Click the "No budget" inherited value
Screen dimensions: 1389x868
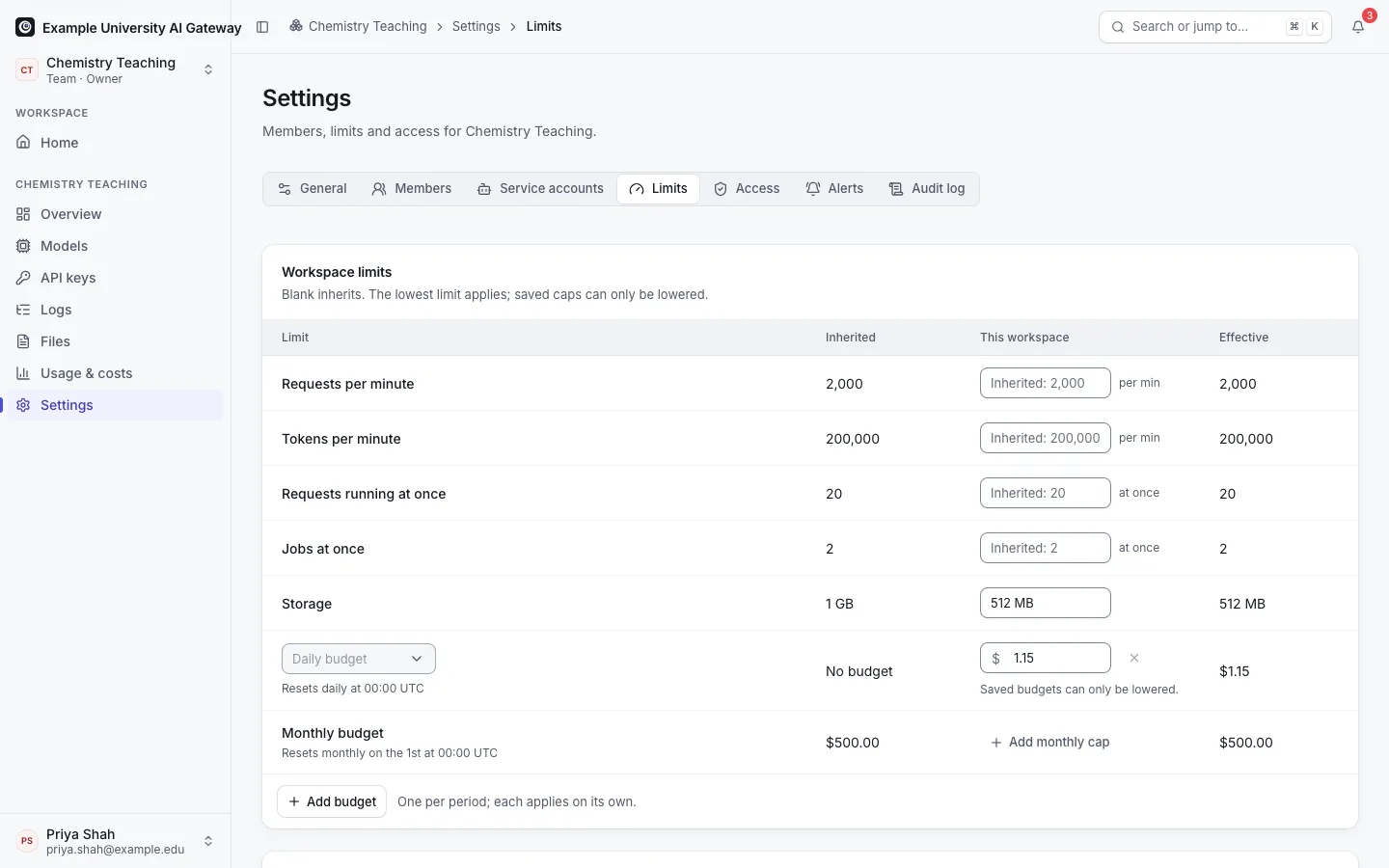pyautogui.click(x=859, y=671)
